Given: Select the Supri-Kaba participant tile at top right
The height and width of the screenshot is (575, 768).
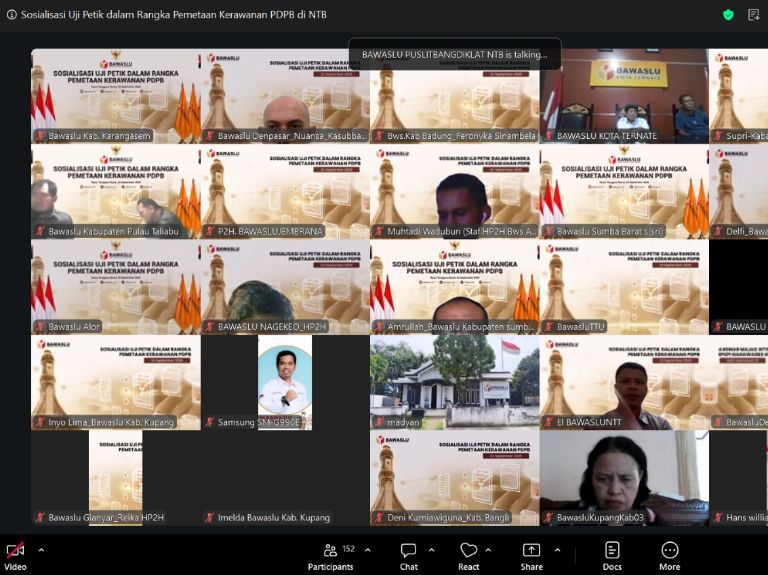Looking at the screenshot, I should pos(739,96).
